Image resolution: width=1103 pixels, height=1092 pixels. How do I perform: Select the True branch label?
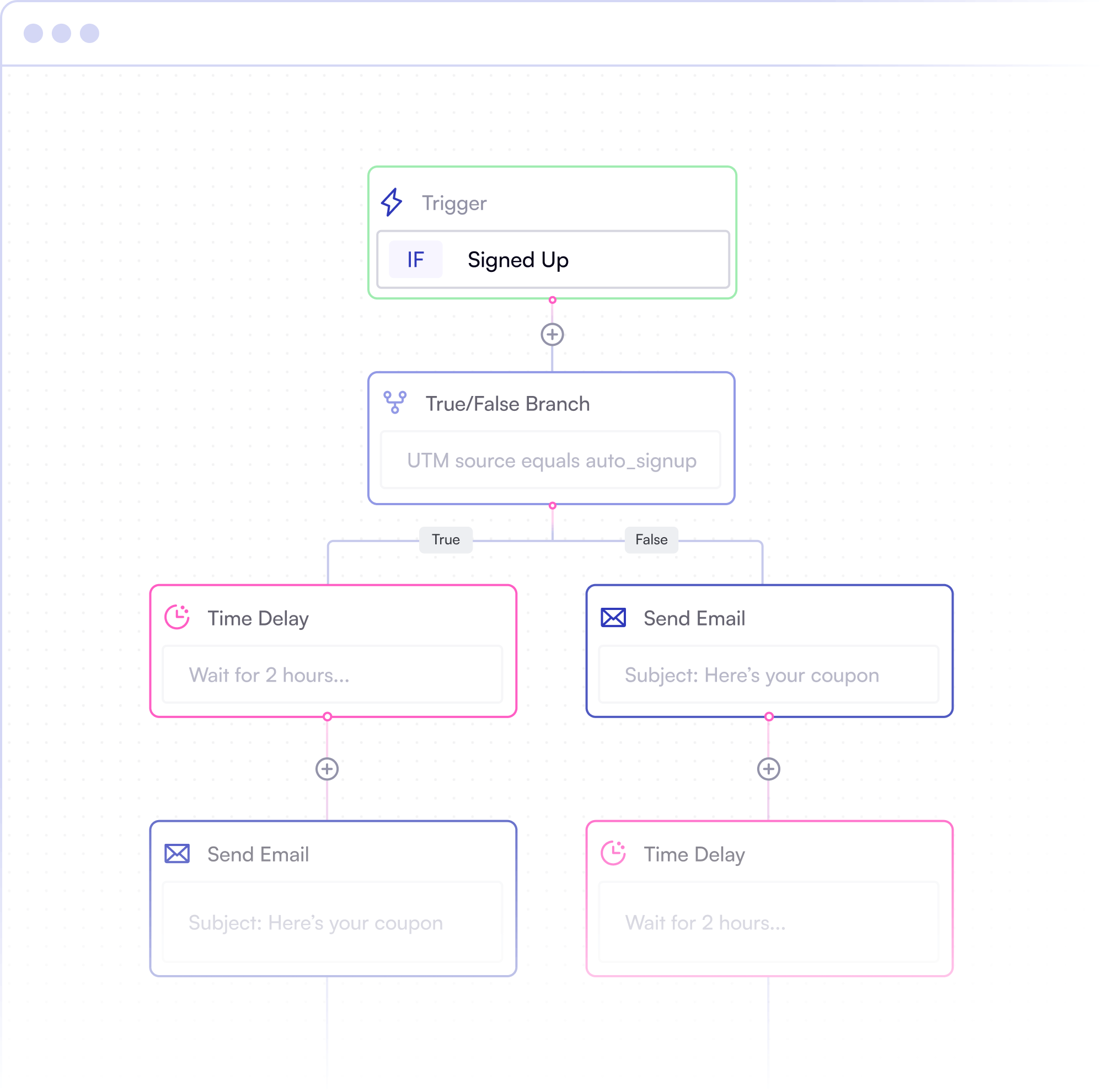coord(446,540)
